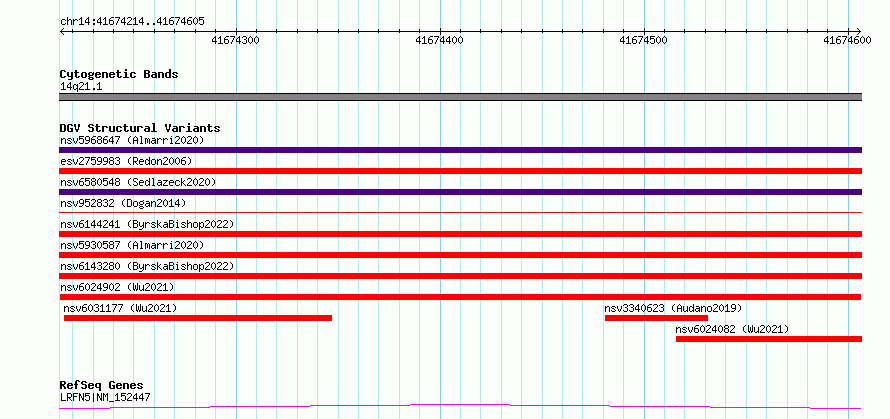Image resolution: width=890 pixels, height=419 pixels.
Task: Click the 41674600 ruler coordinate
Action: pos(847,40)
